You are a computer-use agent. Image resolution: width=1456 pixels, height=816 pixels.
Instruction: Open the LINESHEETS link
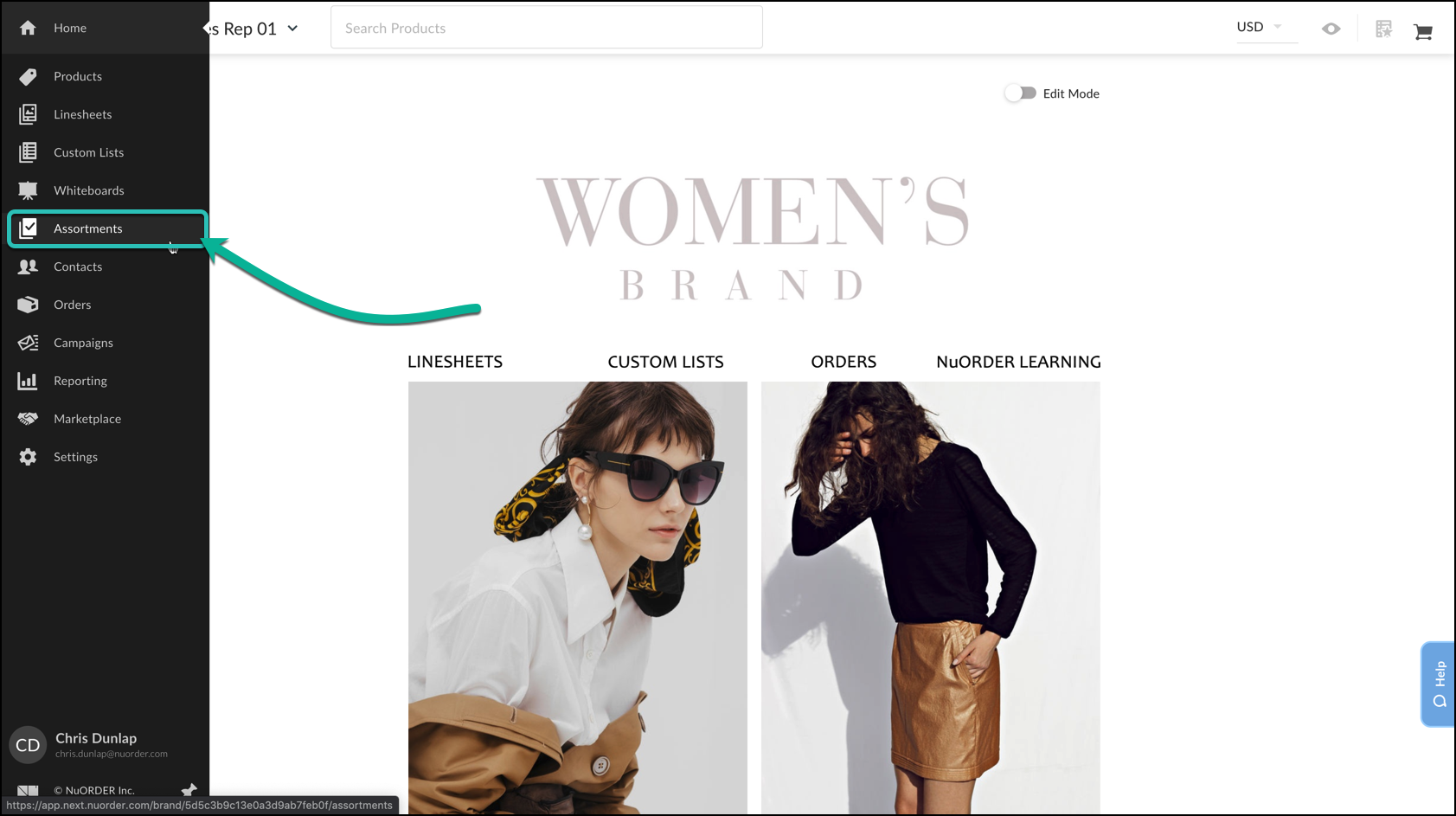(455, 362)
